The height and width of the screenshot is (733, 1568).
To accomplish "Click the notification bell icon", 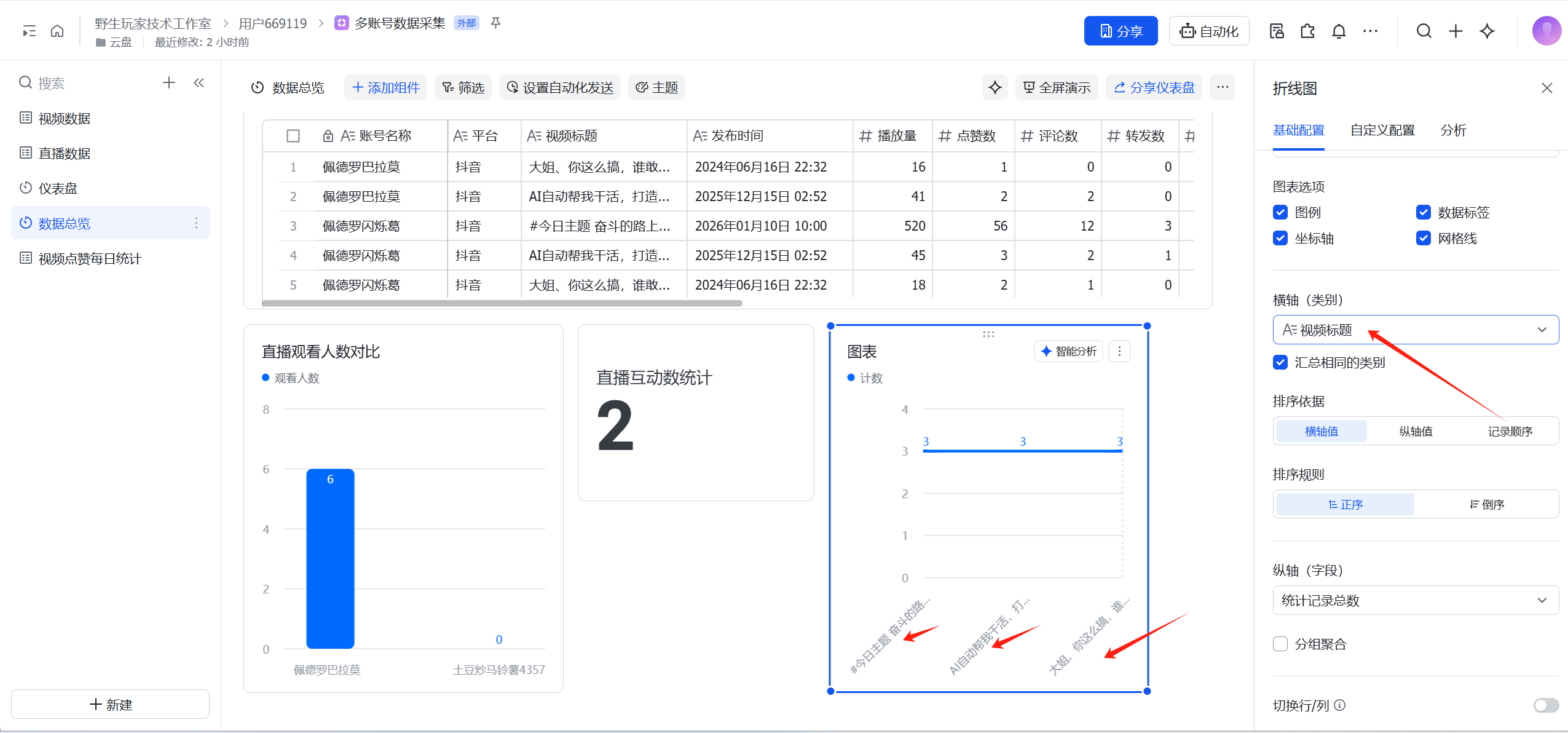I will tap(1339, 31).
